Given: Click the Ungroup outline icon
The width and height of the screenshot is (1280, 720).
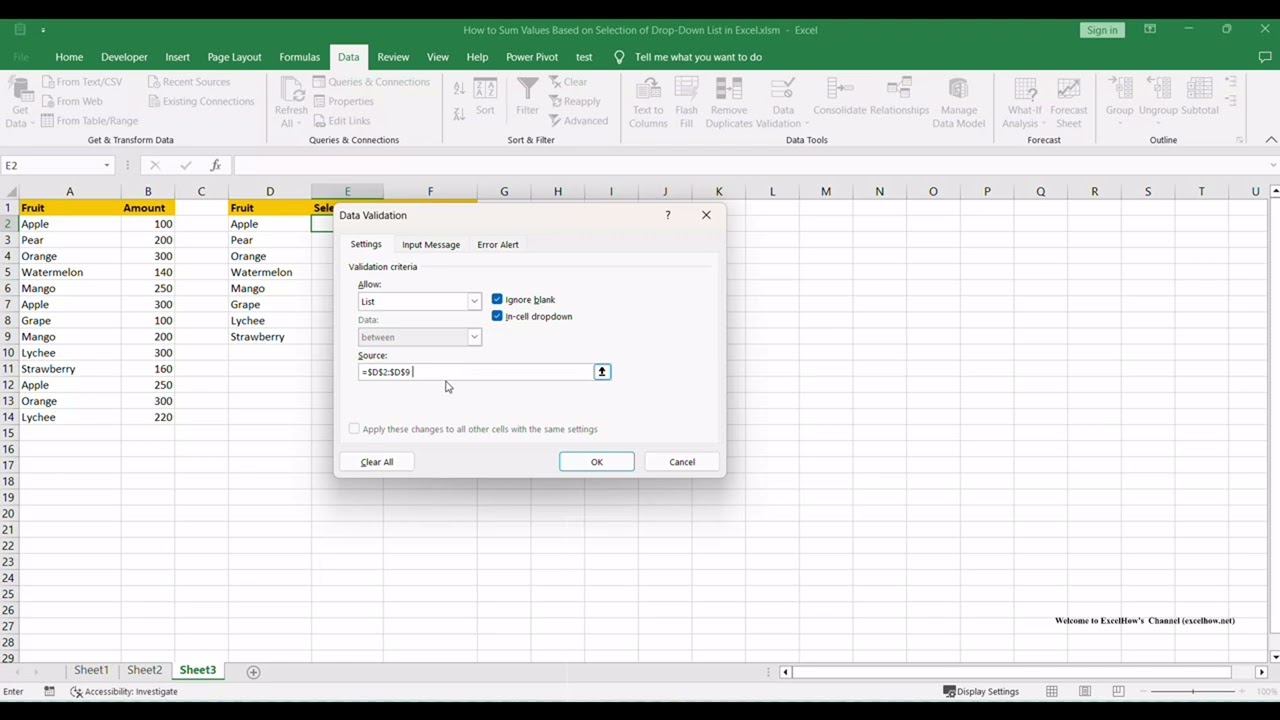Looking at the screenshot, I should pos(1158,89).
